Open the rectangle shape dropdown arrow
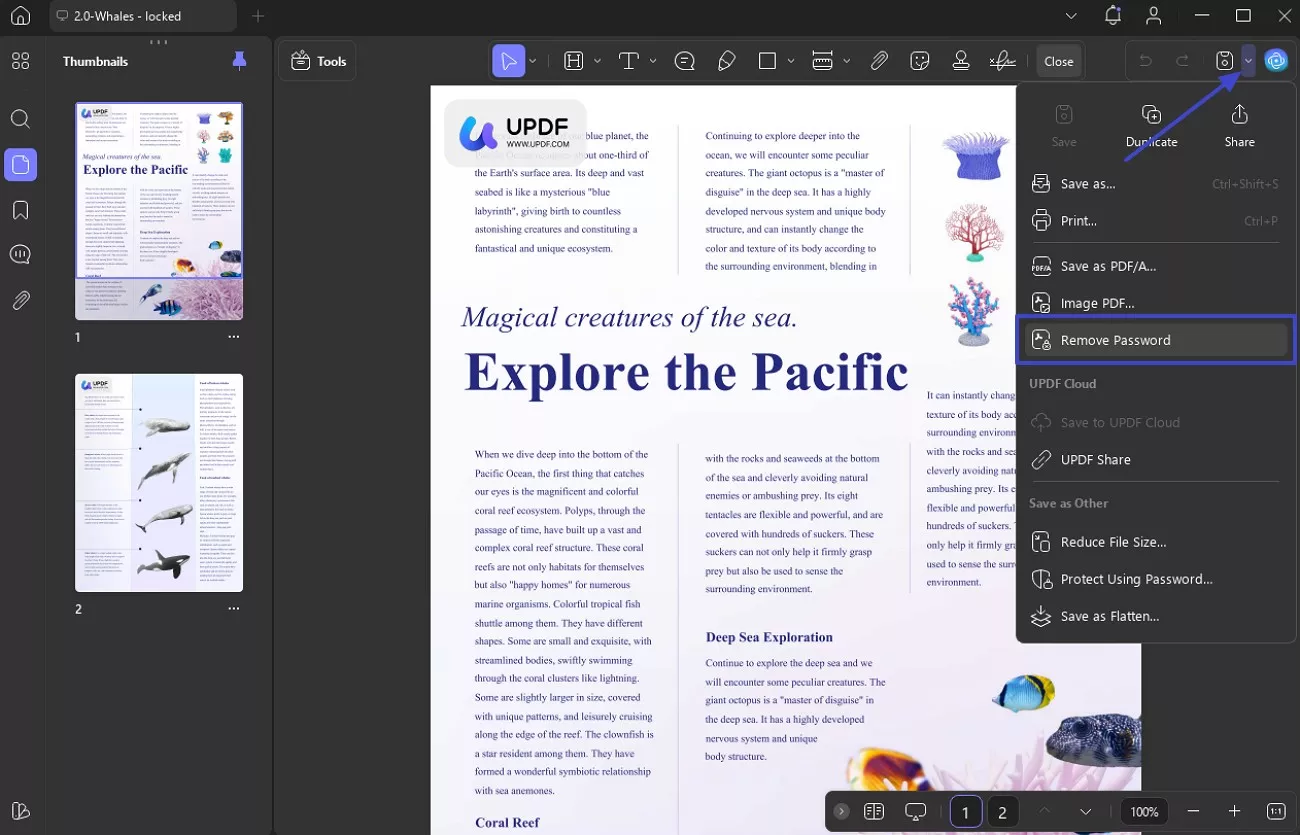The image size is (1300, 835). point(792,61)
